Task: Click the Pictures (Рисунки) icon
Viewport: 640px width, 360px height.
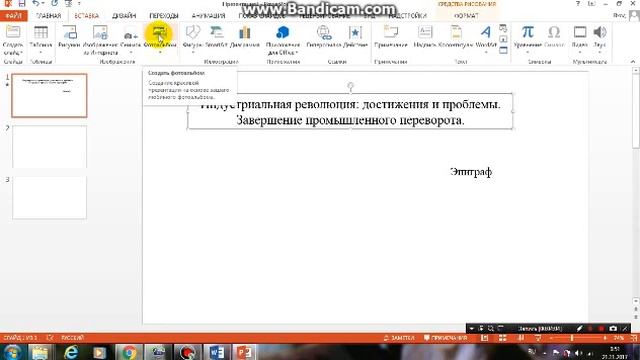Action: click(69, 32)
